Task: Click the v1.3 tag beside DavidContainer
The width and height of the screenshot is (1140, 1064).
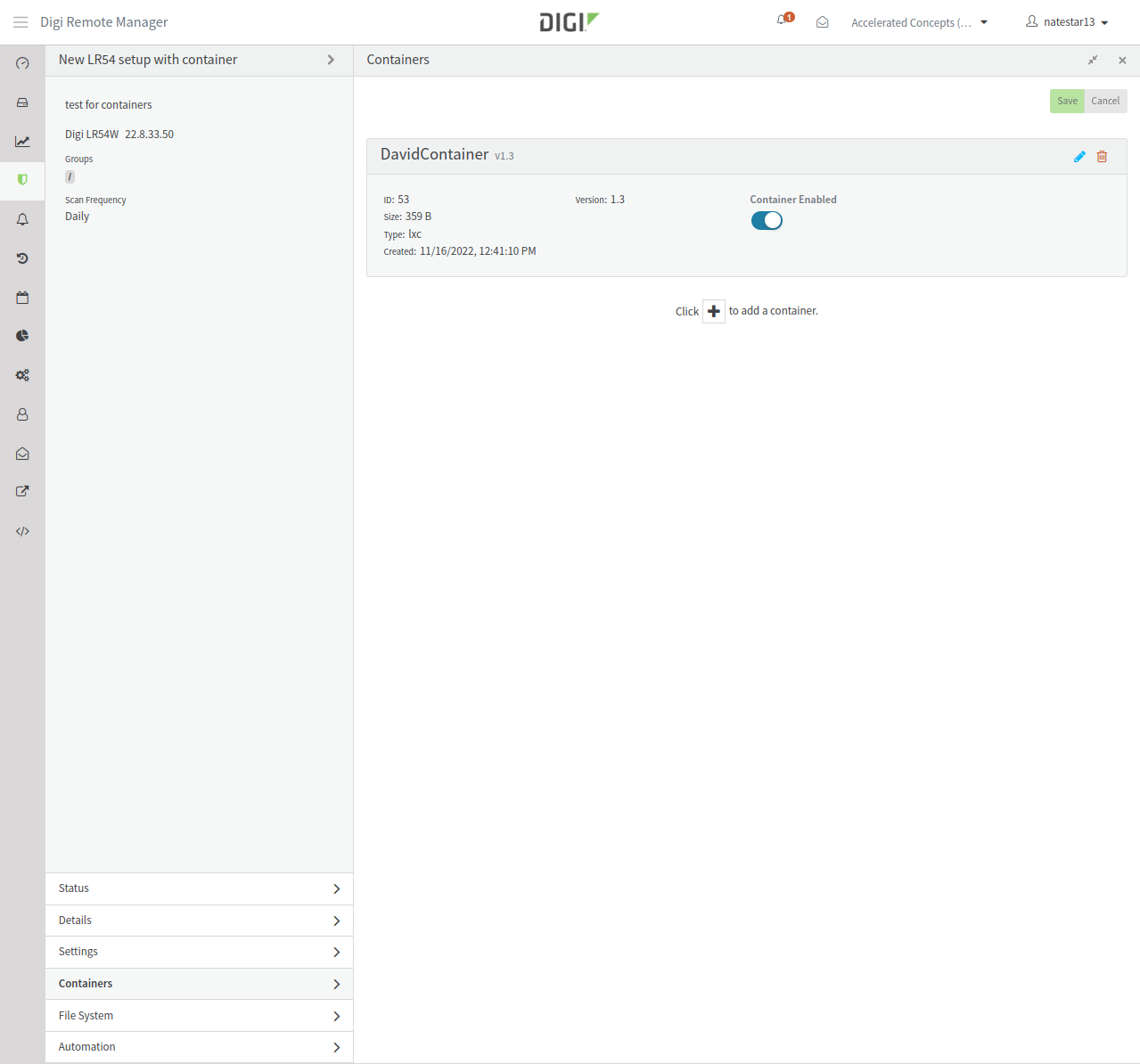Action: (504, 156)
